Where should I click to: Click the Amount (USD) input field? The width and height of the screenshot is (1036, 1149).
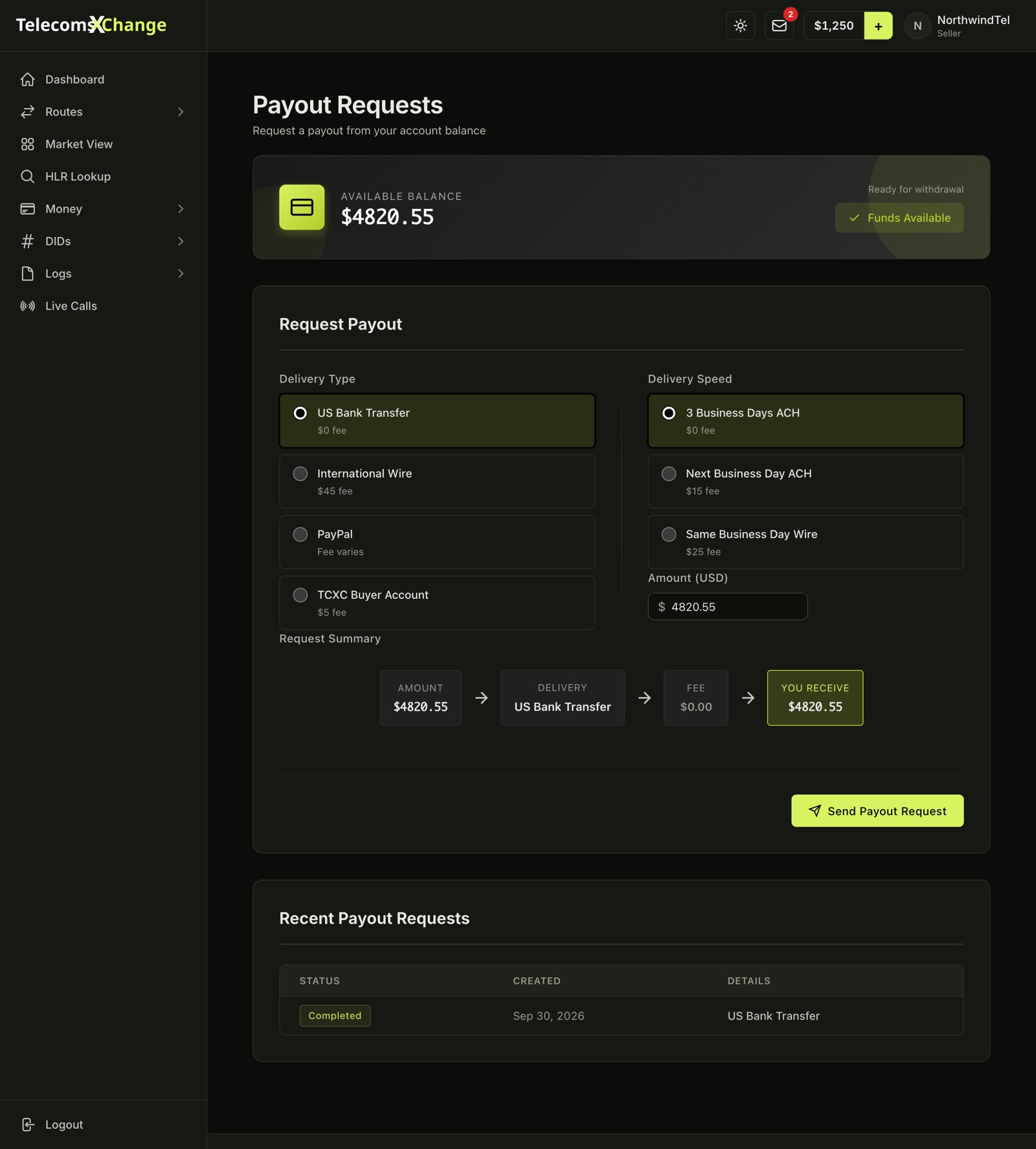pyautogui.click(x=728, y=607)
